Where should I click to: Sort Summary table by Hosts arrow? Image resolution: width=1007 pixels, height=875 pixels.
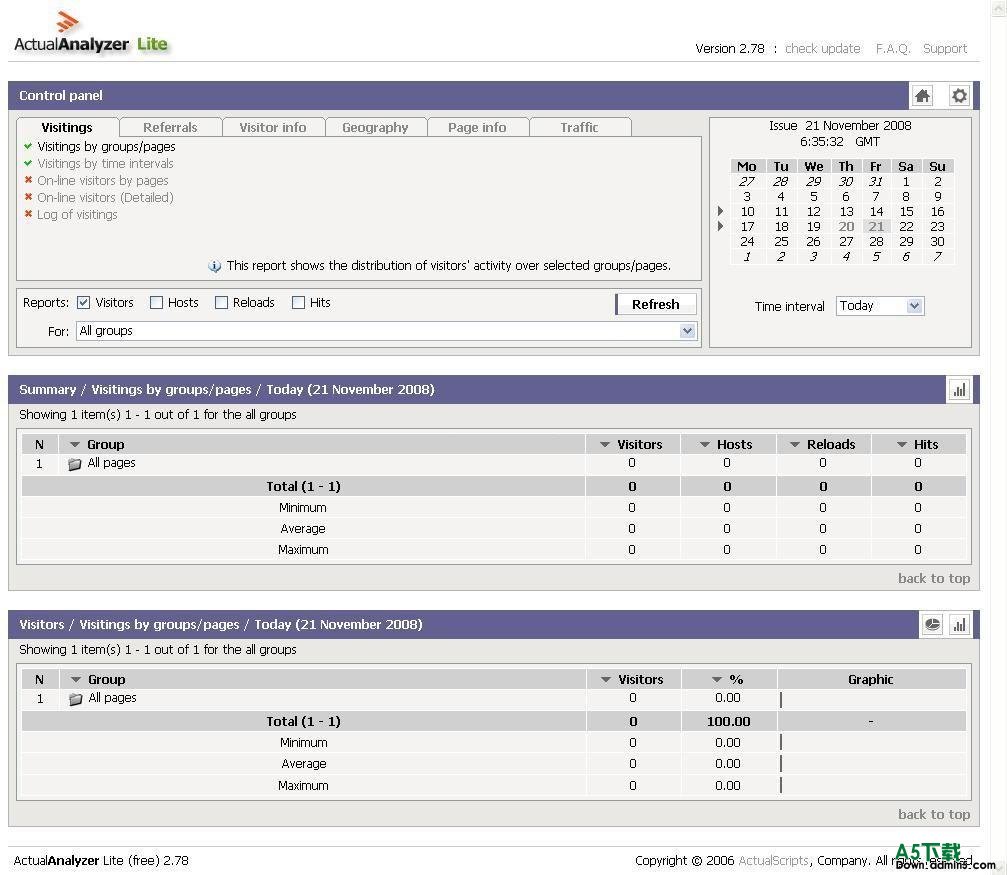click(705, 445)
